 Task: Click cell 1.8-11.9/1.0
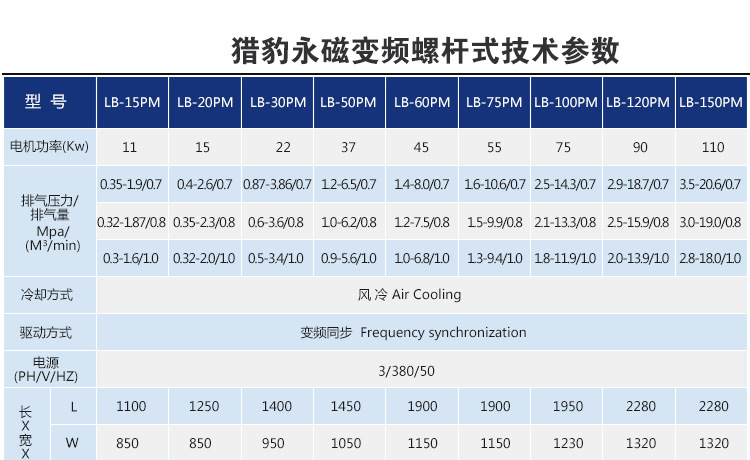coord(565,258)
